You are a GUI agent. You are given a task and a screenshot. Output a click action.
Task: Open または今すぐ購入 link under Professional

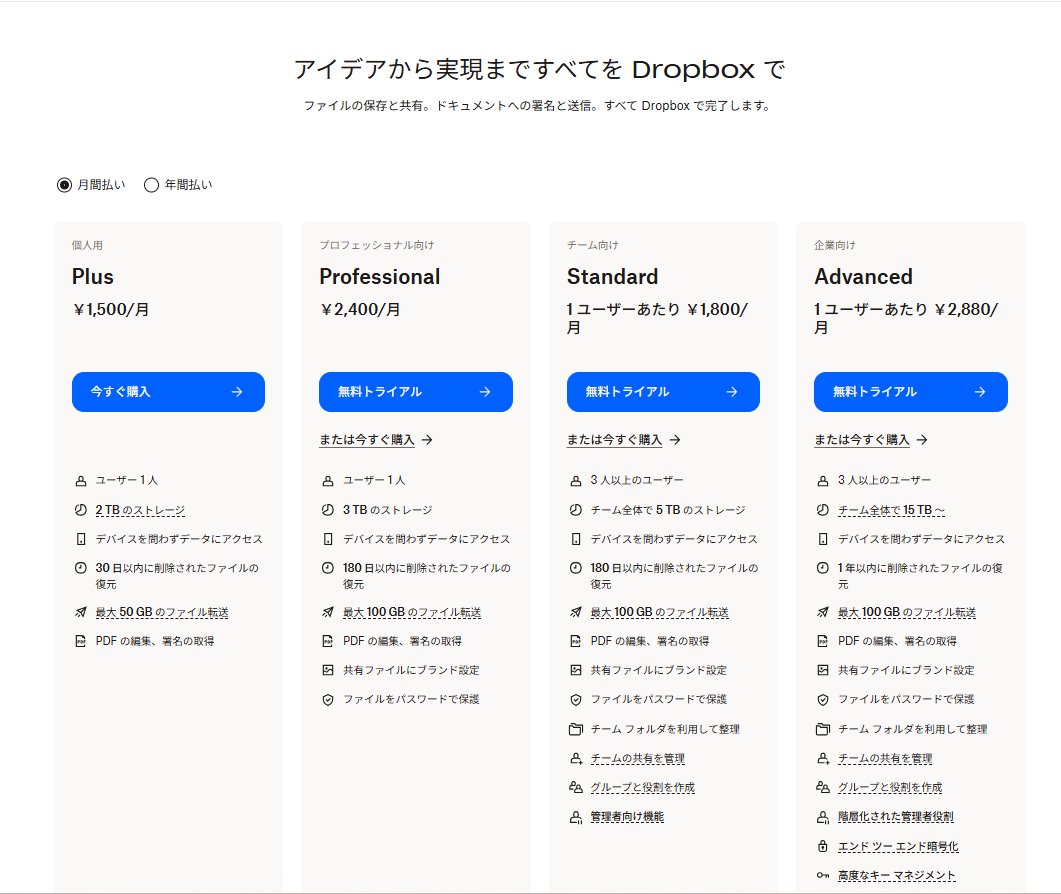(376, 440)
